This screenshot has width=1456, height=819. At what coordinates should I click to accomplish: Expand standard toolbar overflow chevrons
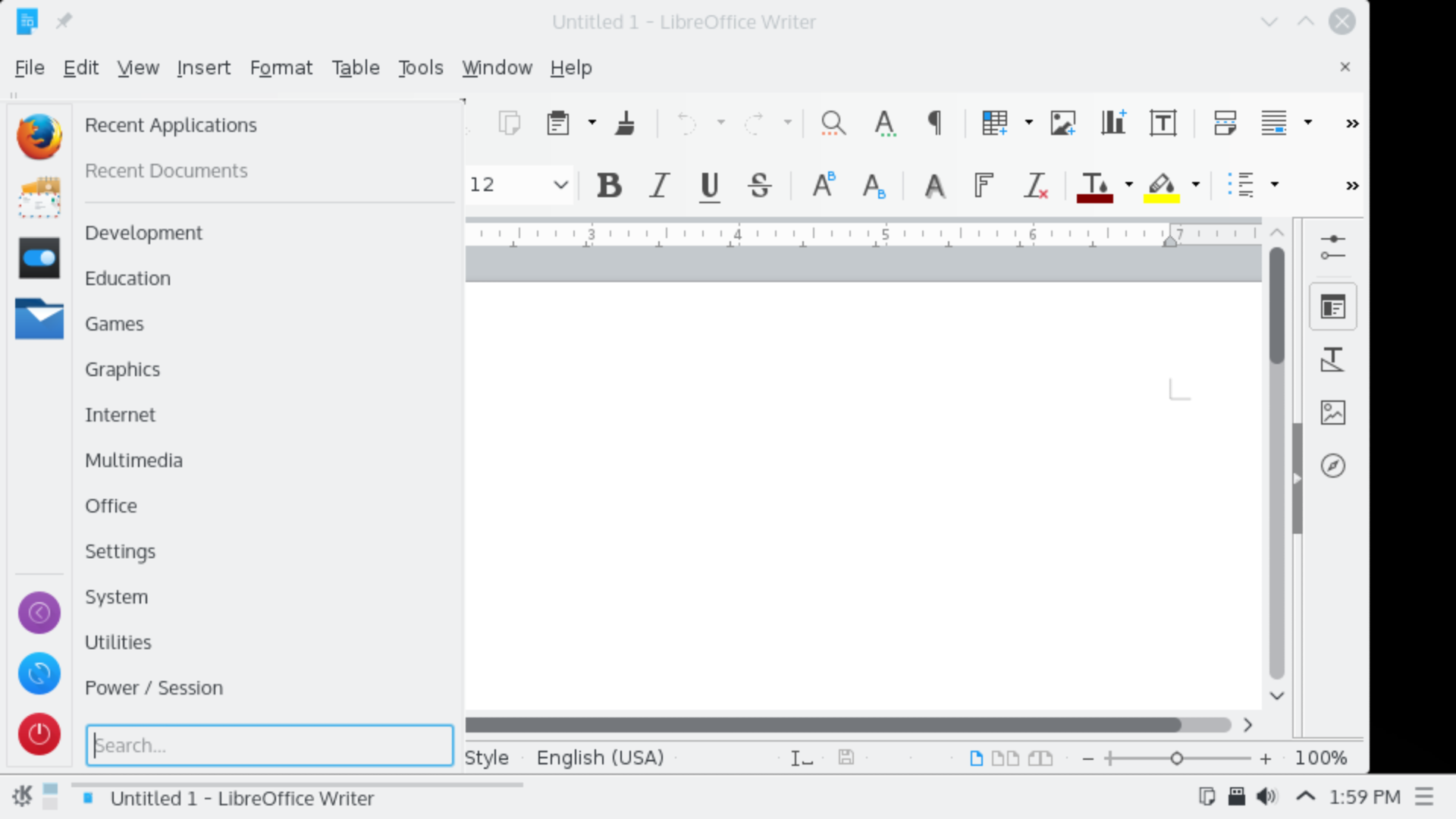pos(1352,124)
